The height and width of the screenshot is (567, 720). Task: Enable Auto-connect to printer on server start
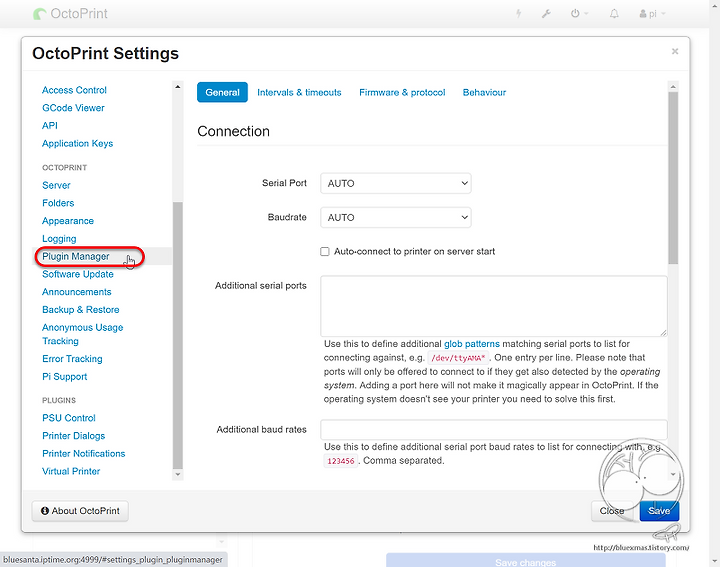(x=325, y=252)
